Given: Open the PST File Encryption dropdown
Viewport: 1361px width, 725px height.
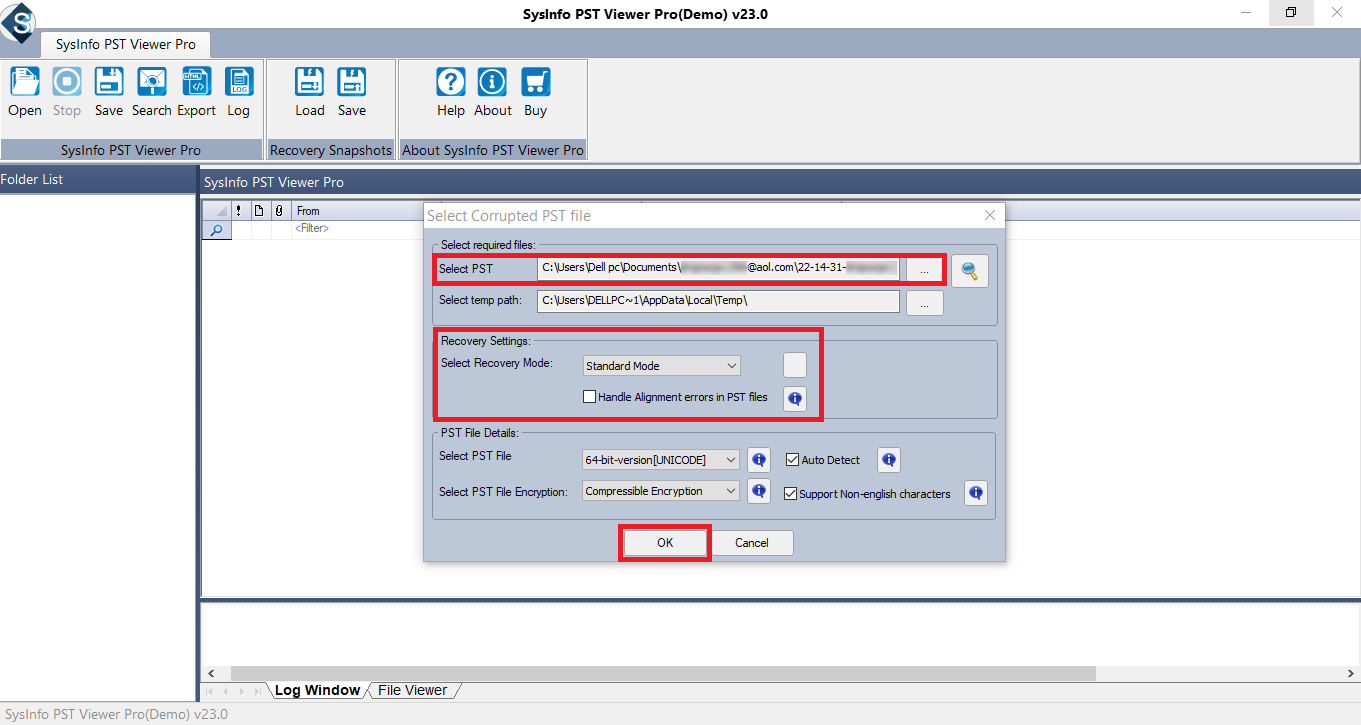Looking at the screenshot, I should pyautogui.click(x=662, y=491).
